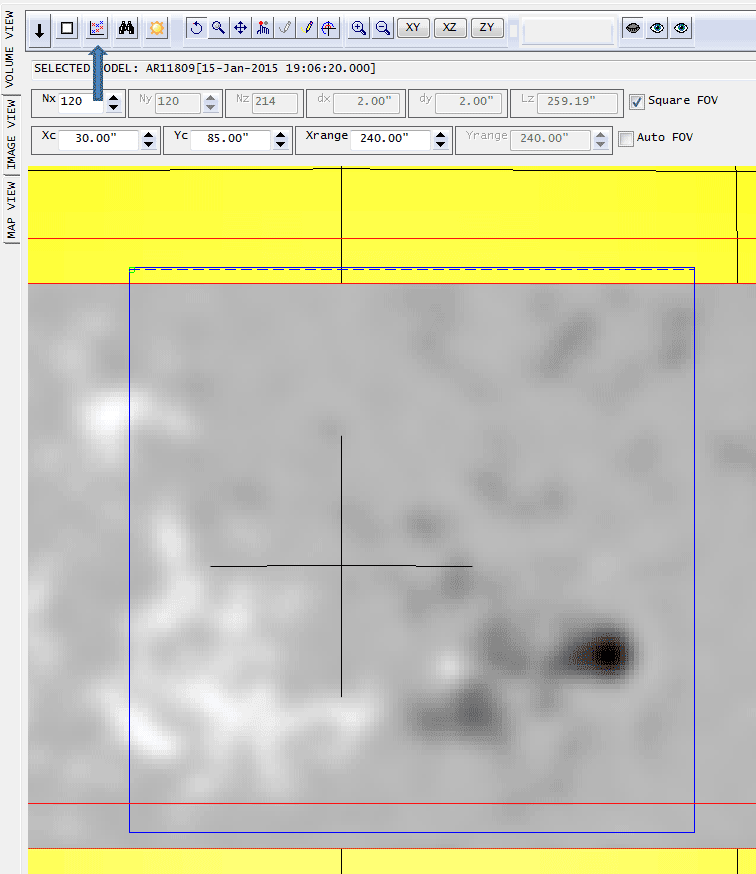The height and width of the screenshot is (874, 756).
Task: Click the Xc input field showing 30.00"
Action: (x=98, y=139)
